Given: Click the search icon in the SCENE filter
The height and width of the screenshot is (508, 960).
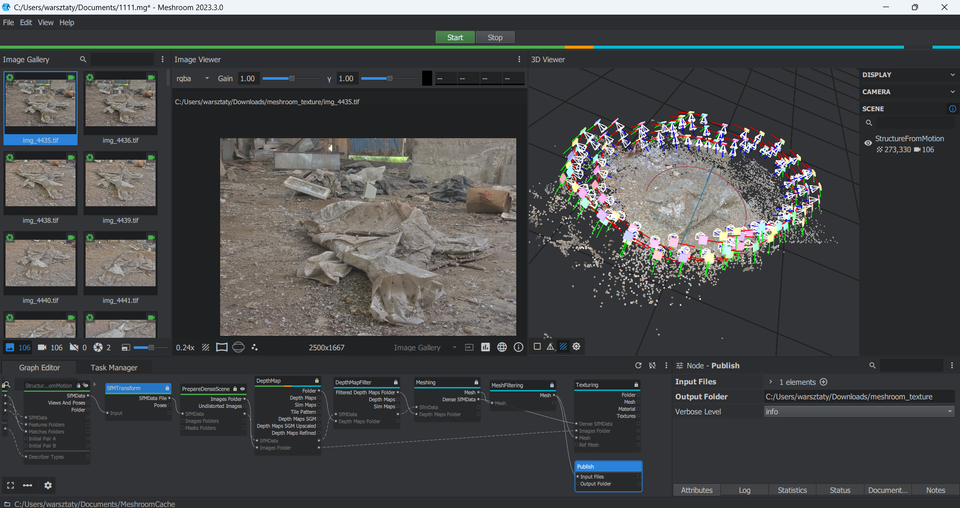Looking at the screenshot, I should pyautogui.click(x=869, y=123).
